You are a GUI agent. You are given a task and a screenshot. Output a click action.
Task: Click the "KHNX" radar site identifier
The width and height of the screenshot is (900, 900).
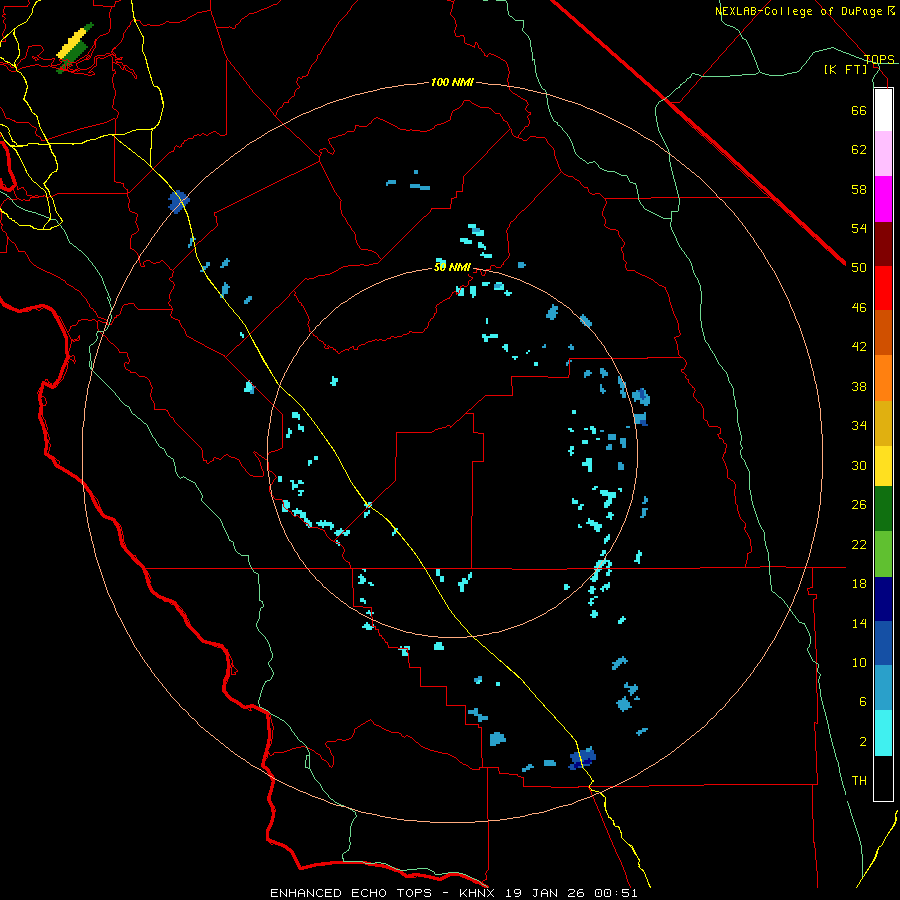click(x=478, y=893)
